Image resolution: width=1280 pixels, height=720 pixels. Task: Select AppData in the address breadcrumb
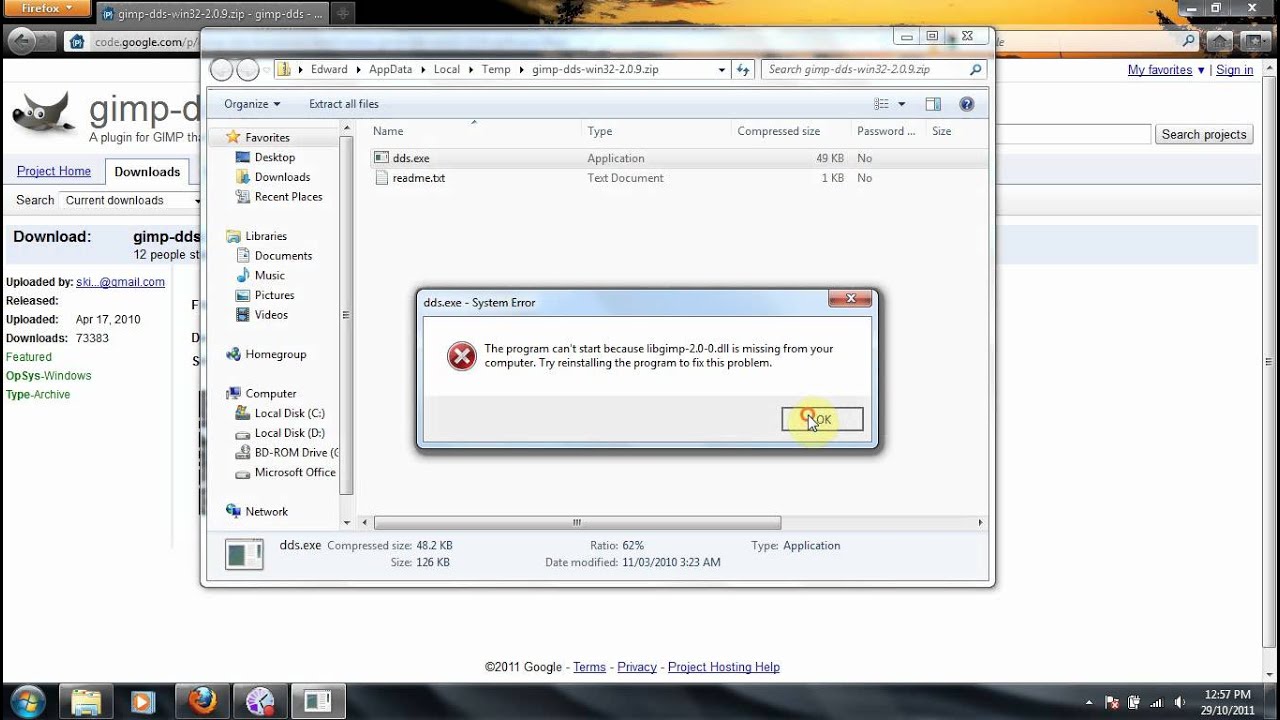(x=390, y=69)
